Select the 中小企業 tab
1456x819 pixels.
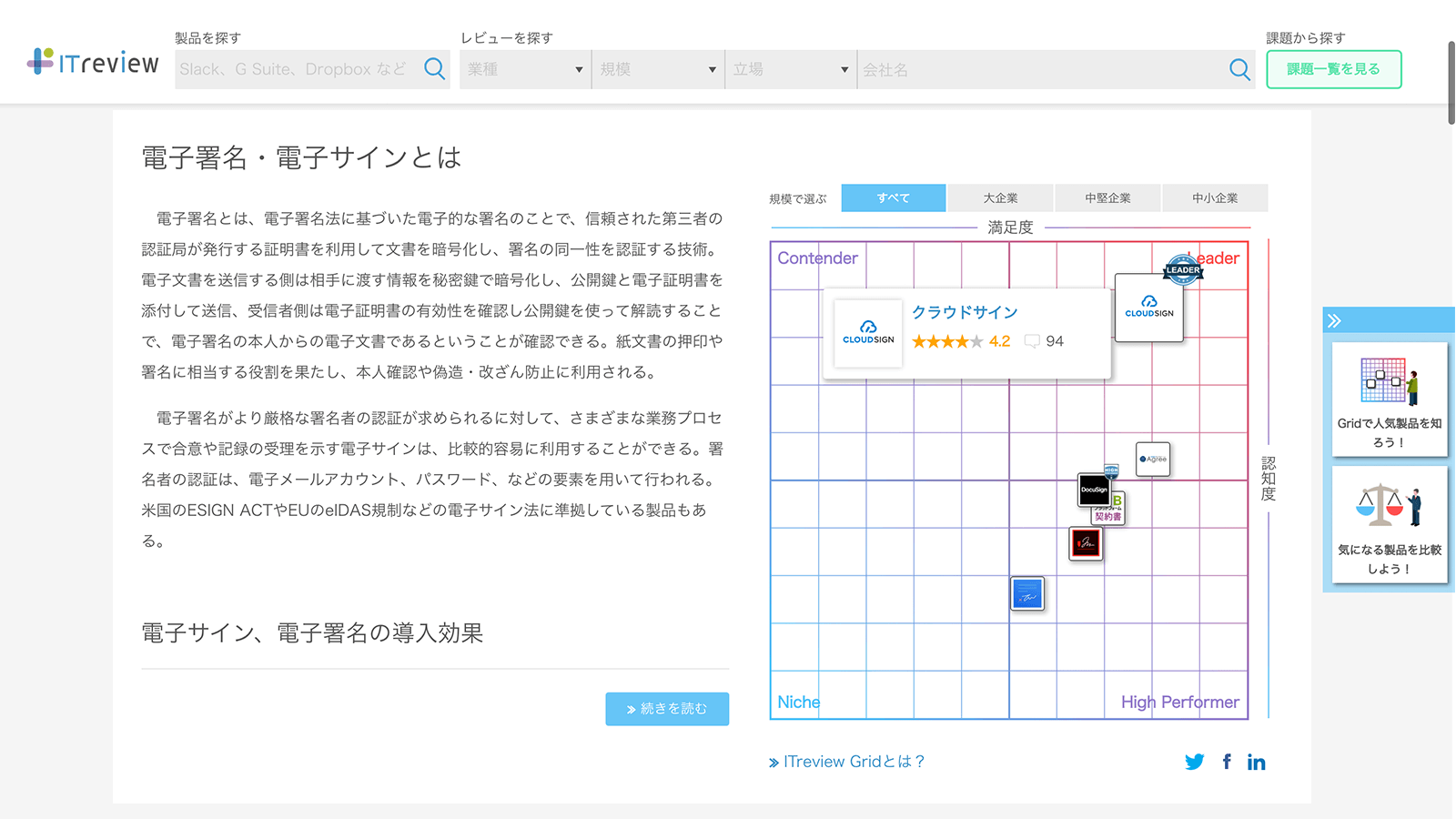click(x=1215, y=197)
